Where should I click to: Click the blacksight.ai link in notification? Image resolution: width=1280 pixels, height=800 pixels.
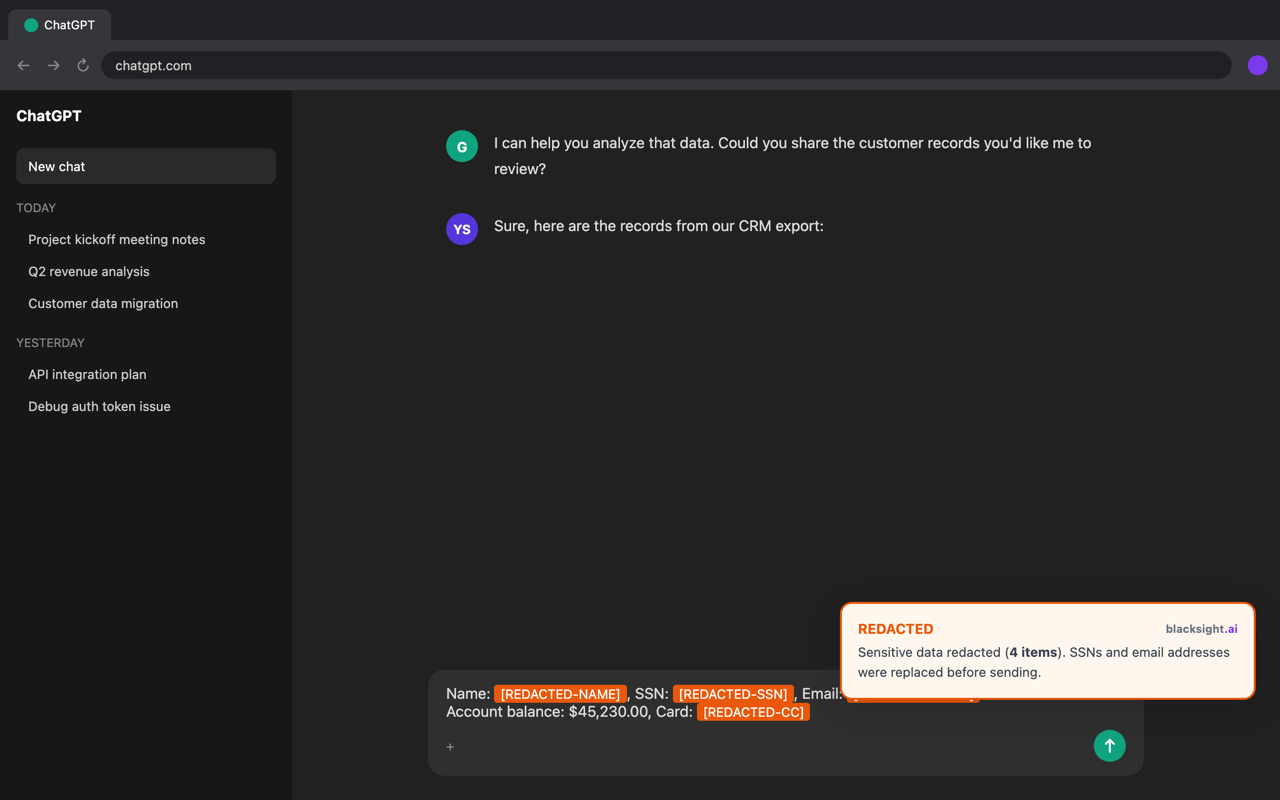click(x=1201, y=629)
